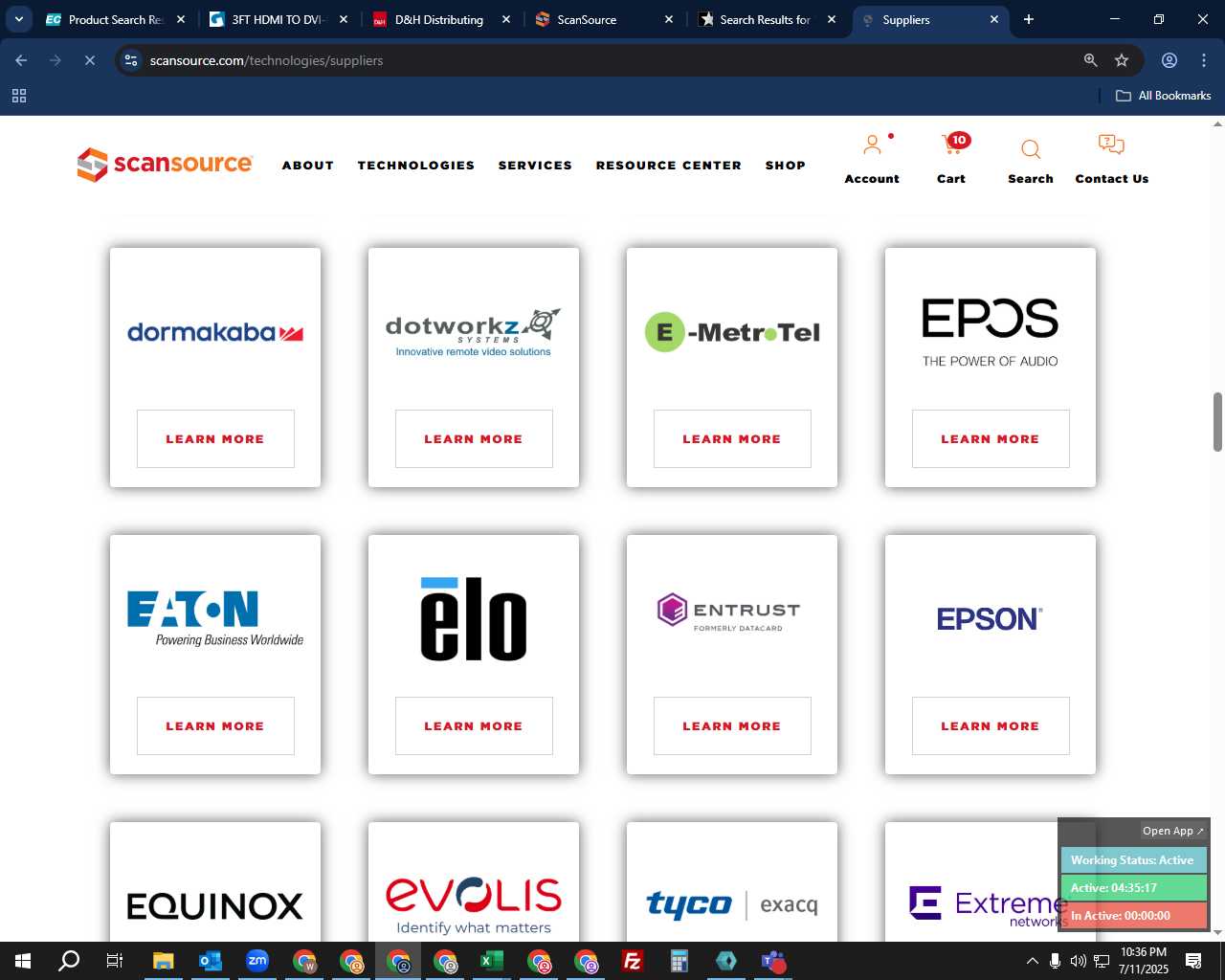Image resolution: width=1225 pixels, height=980 pixels.
Task: Open Windows Start menu
Action: [x=23, y=961]
